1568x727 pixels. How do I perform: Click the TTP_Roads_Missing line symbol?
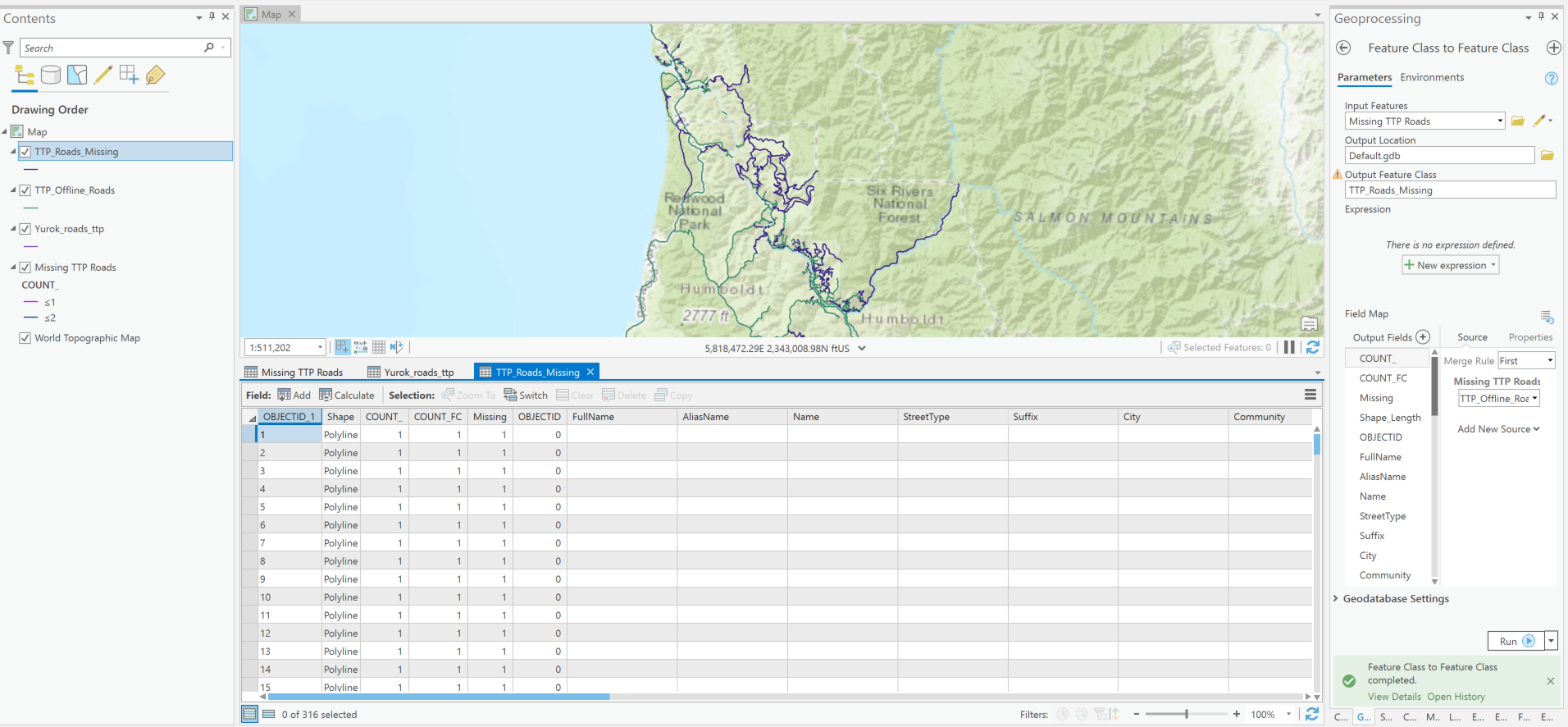click(31, 169)
